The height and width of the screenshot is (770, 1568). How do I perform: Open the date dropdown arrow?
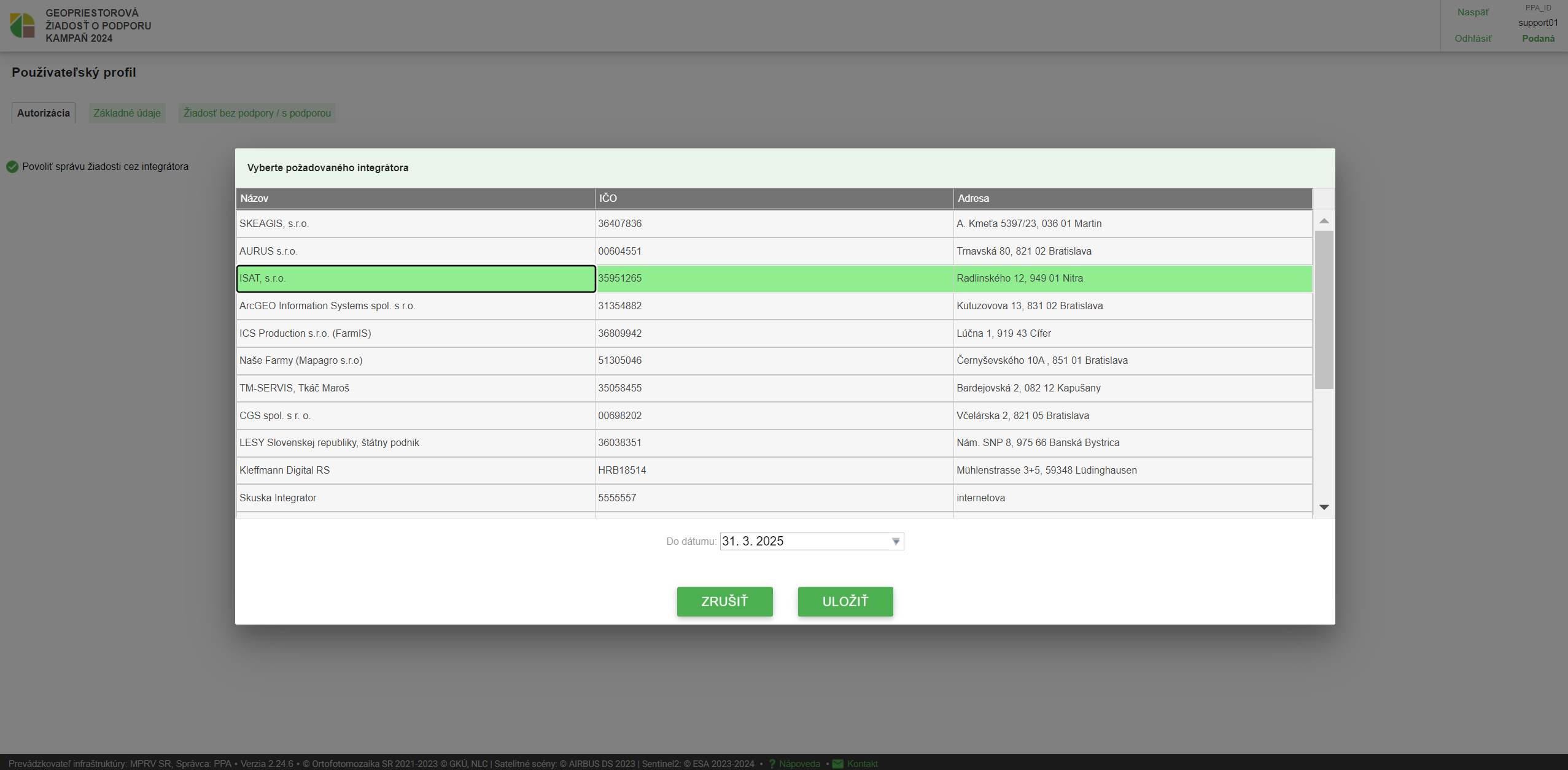(x=896, y=541)
